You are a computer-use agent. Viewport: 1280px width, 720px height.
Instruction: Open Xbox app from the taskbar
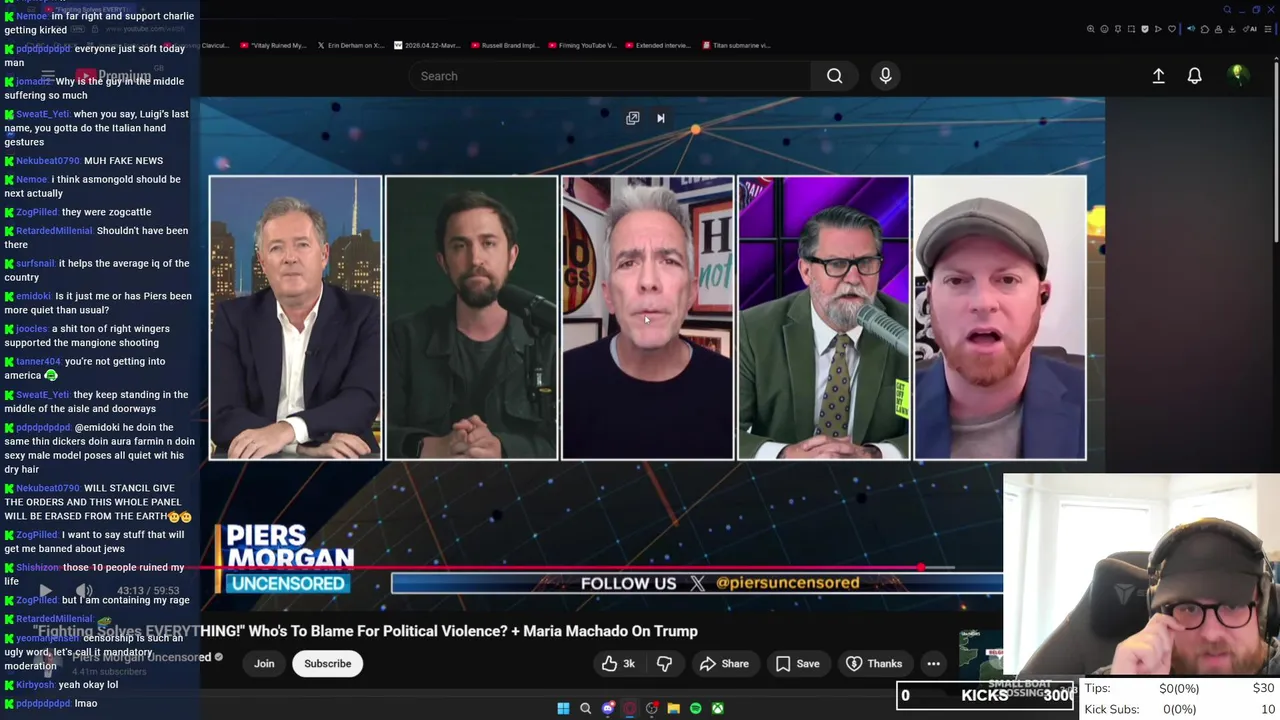pyautogui.click(x=717, y=708)
